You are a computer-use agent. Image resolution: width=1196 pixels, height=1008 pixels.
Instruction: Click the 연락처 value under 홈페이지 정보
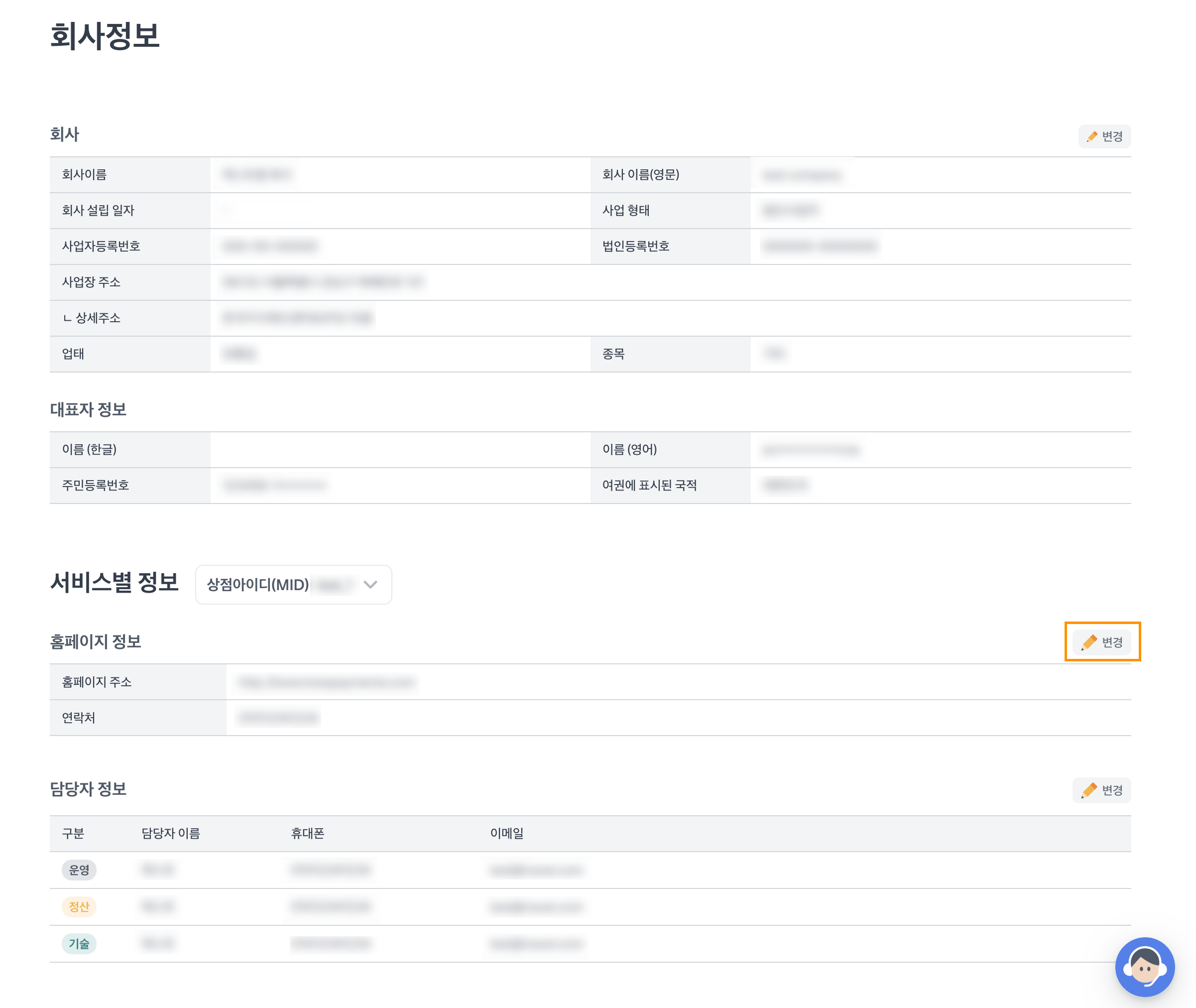coord(278,718)
